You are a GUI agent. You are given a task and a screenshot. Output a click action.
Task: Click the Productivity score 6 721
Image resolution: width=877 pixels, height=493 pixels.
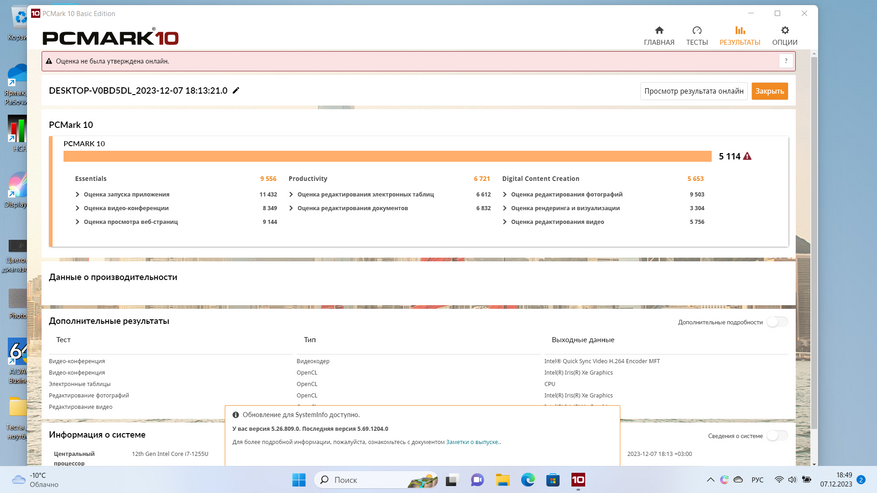pos(482,179)
